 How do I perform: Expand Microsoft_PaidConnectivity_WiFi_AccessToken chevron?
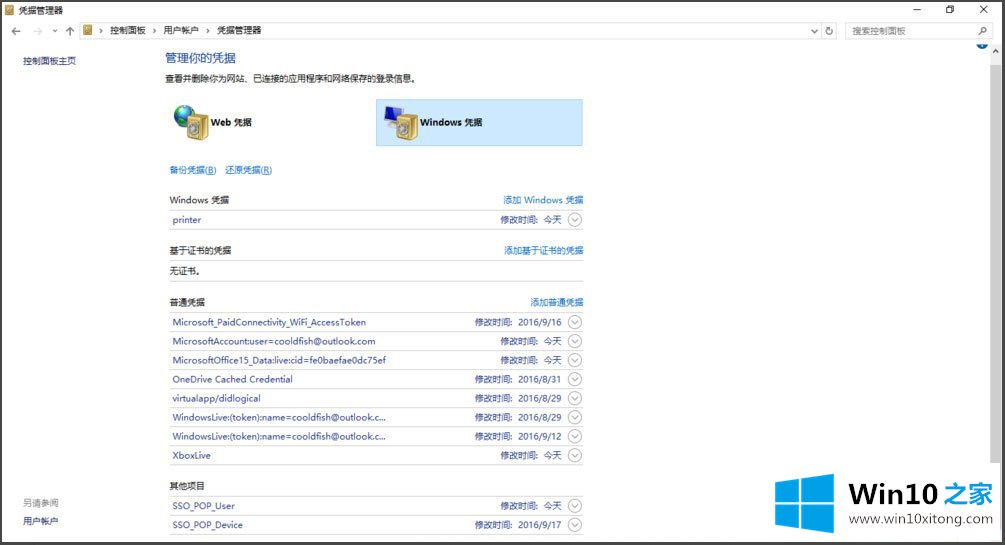tap(575, 322)
